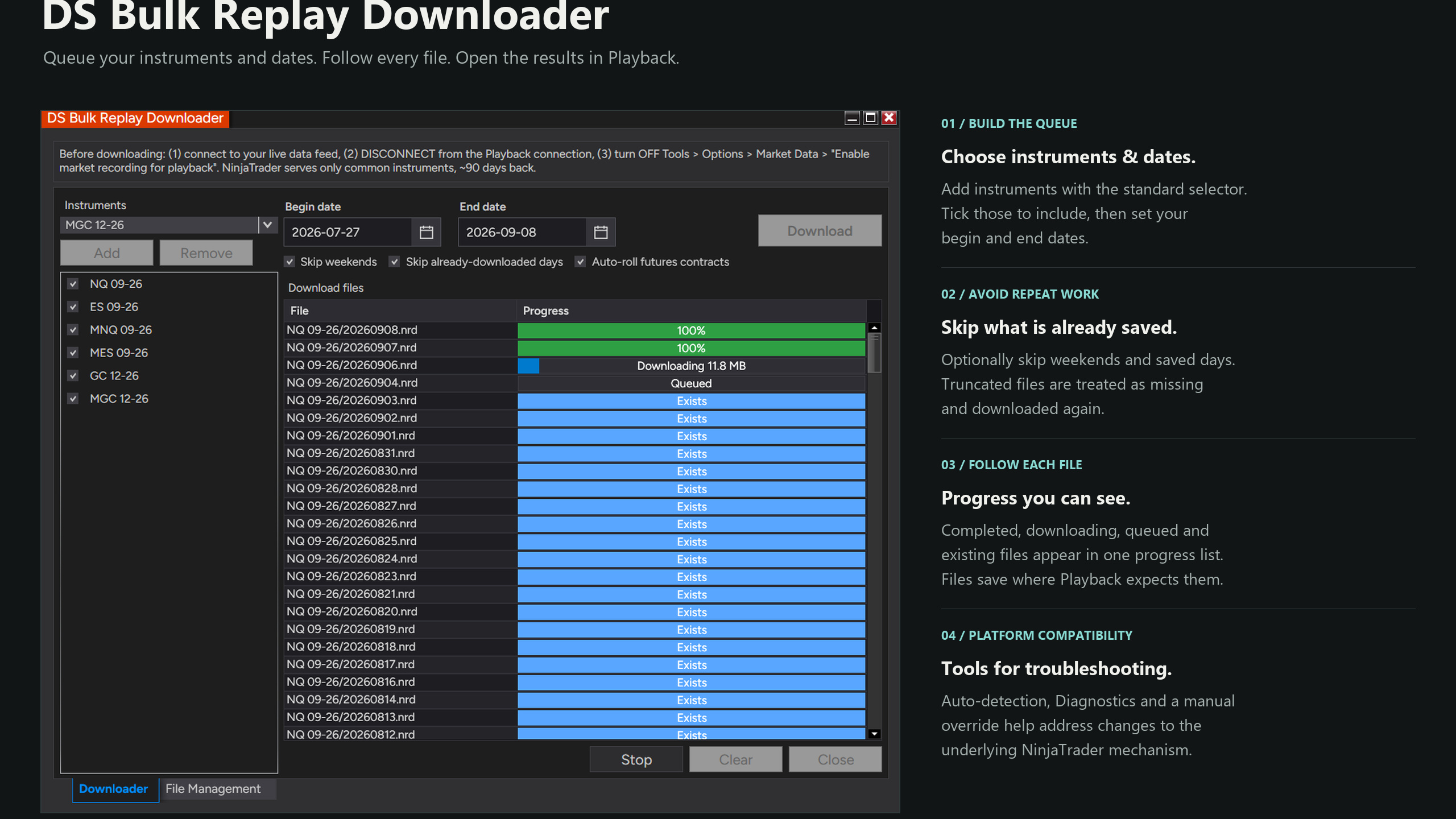Click the Close button below file list
Screen dimensions: 1456x819
click(x=835, y=759)
